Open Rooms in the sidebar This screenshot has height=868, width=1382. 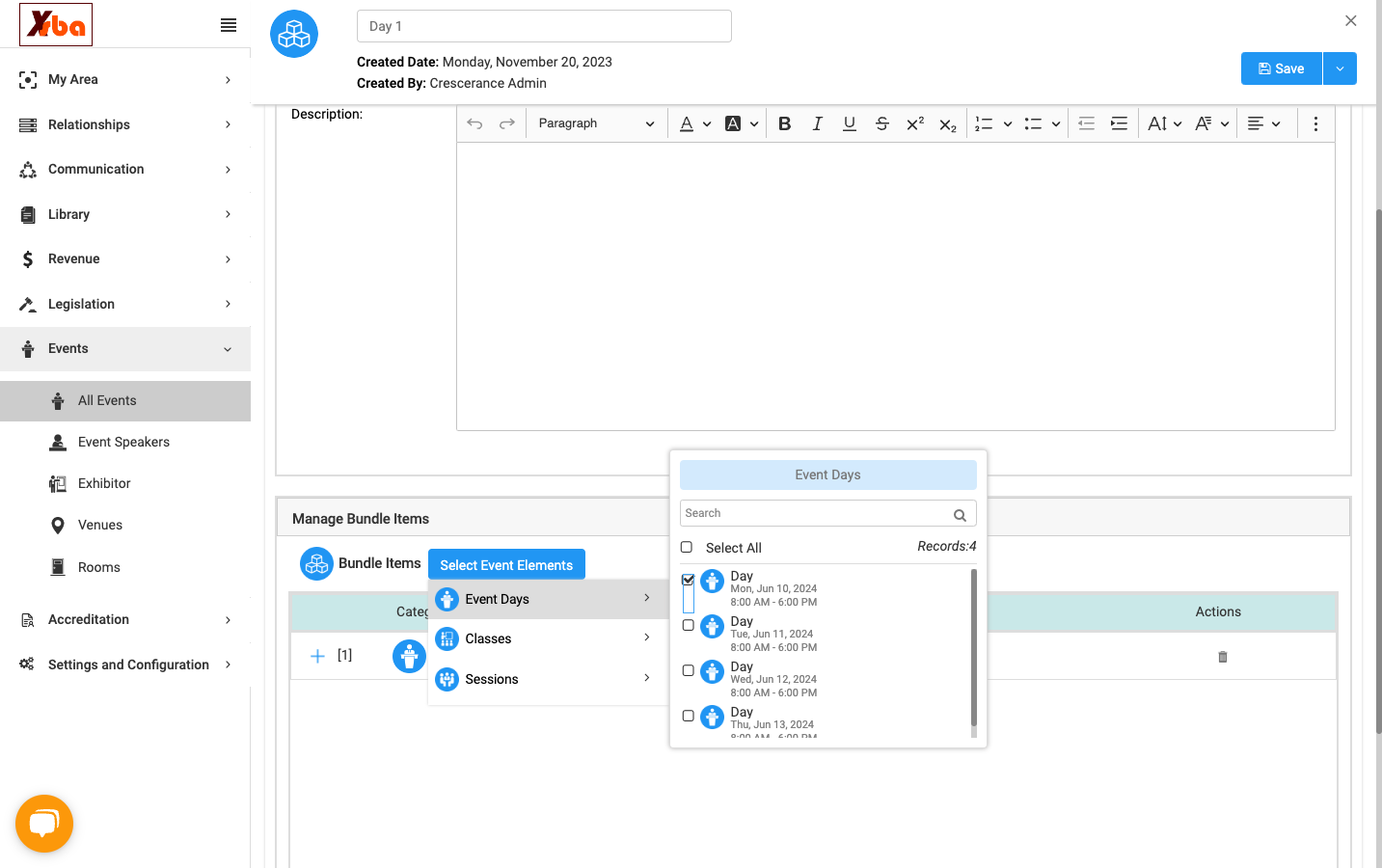click(x=125, y=567)
